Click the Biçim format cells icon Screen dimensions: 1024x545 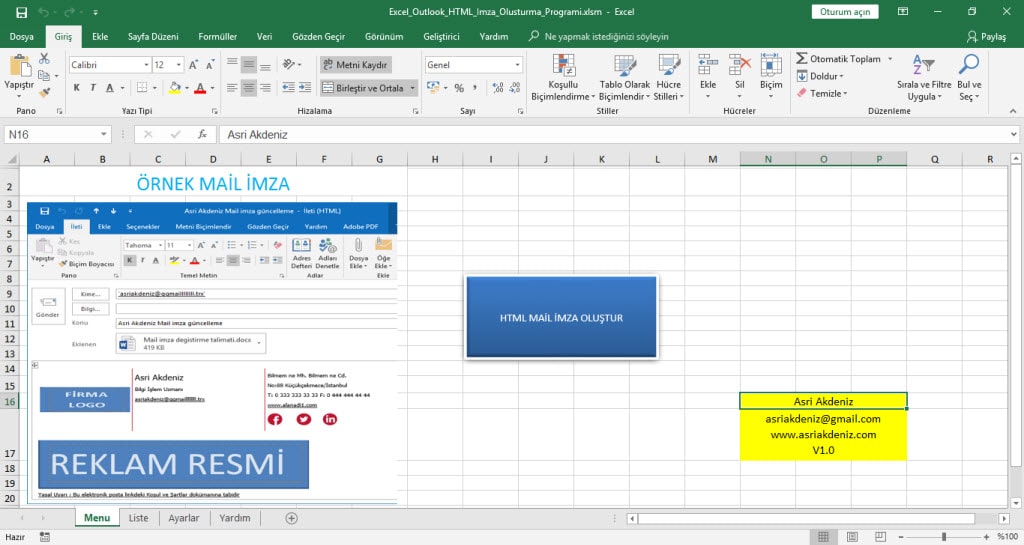point(771,66)
